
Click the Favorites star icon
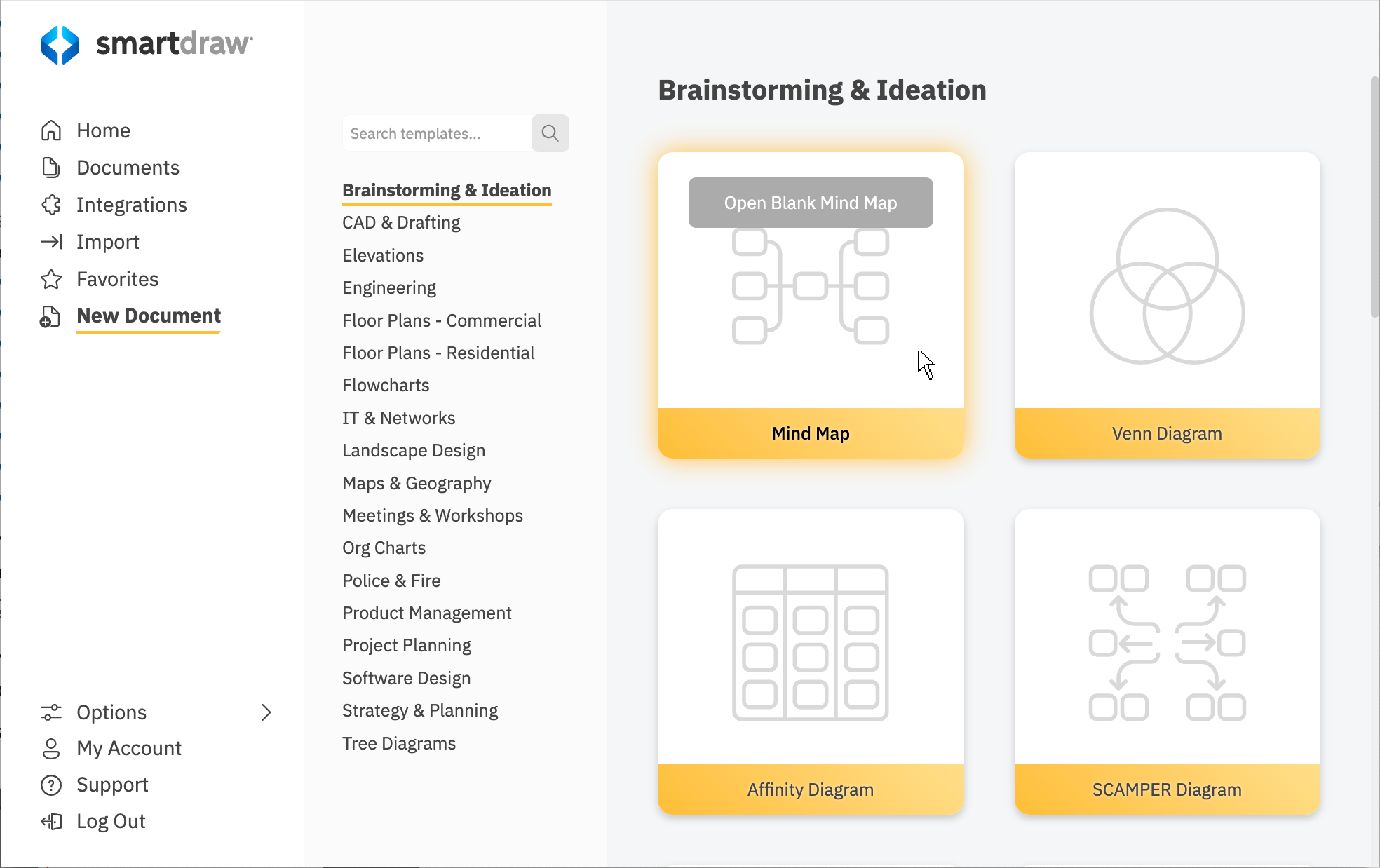tap(50, 278)
